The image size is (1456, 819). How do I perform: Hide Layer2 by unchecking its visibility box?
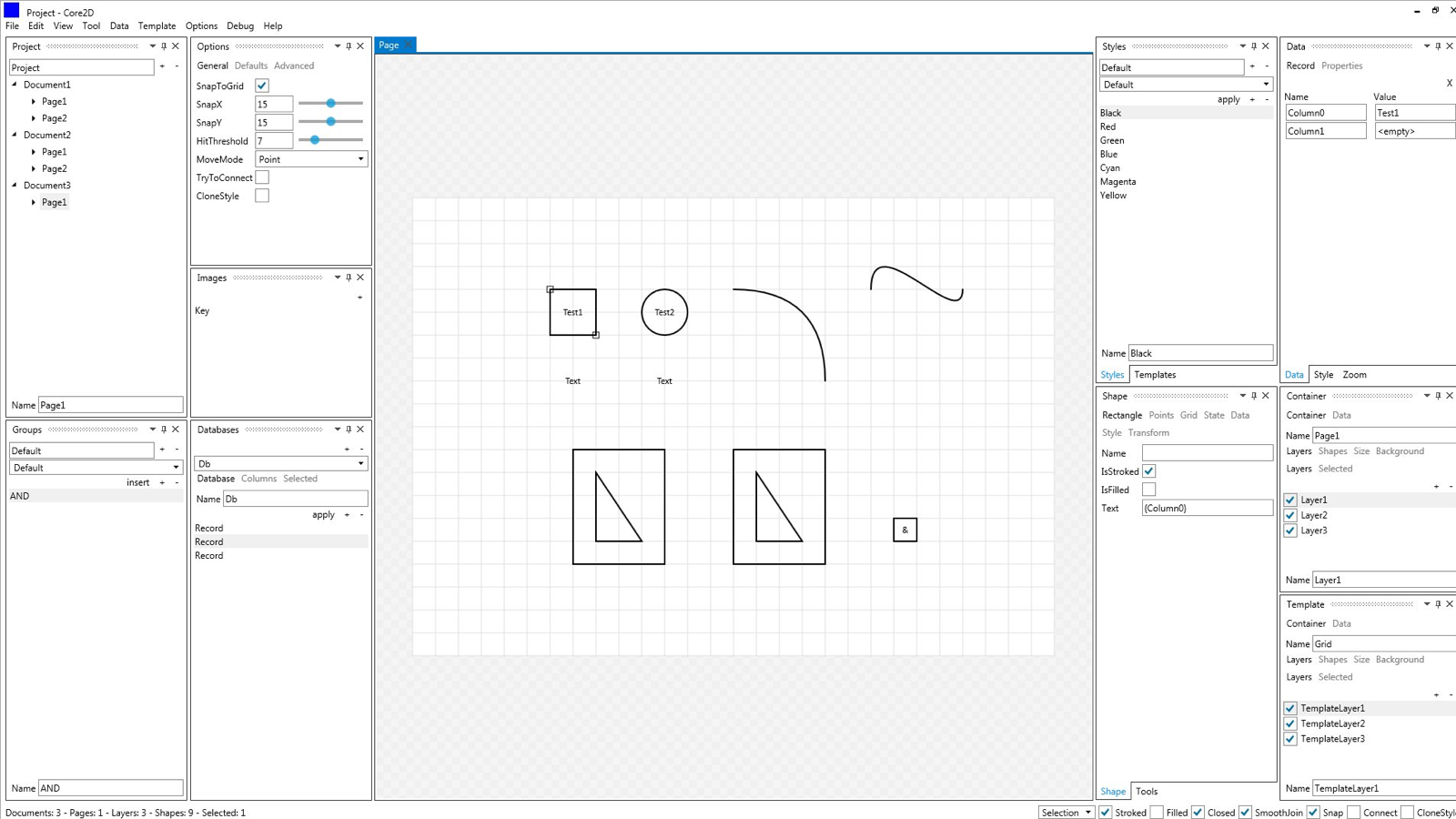click(1290, 515)
